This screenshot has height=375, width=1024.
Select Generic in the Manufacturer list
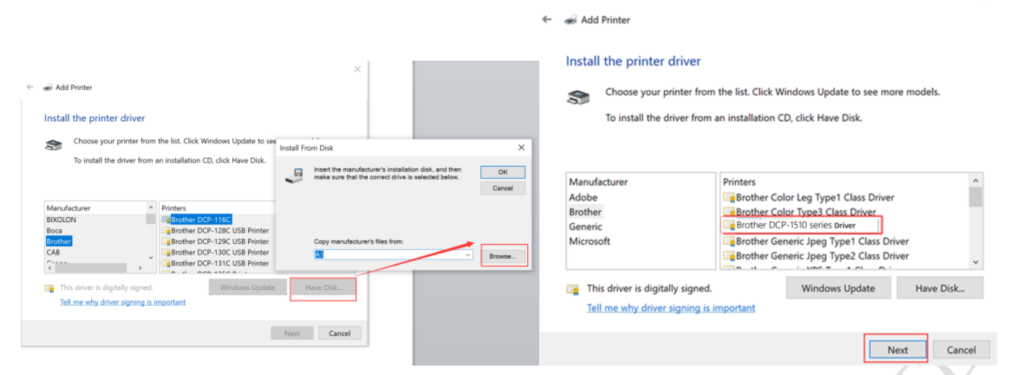click(585, 227)
